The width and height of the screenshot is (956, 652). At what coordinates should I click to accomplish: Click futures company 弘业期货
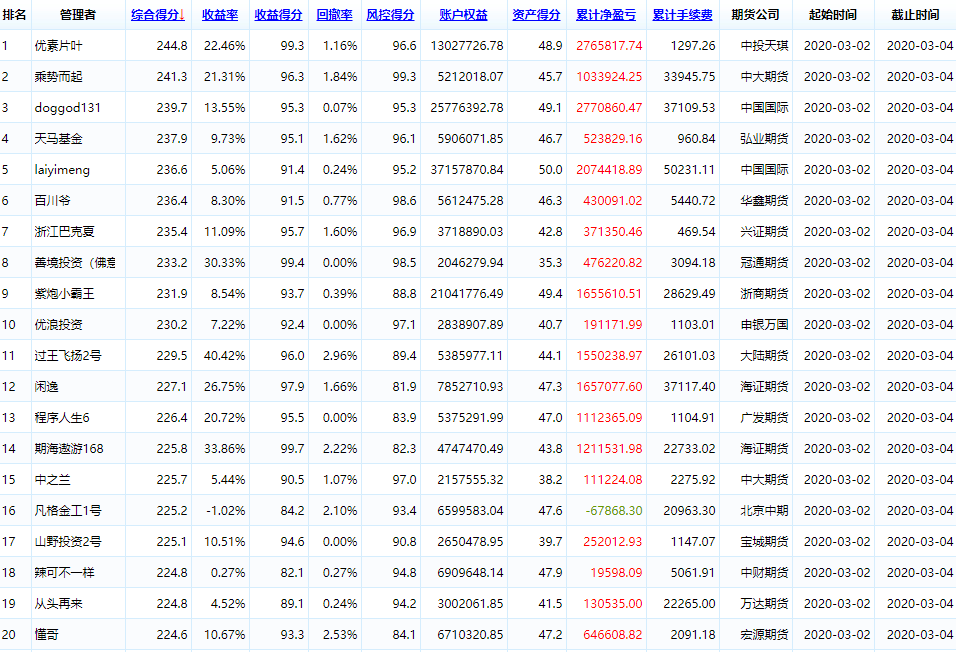pos(765,138)
